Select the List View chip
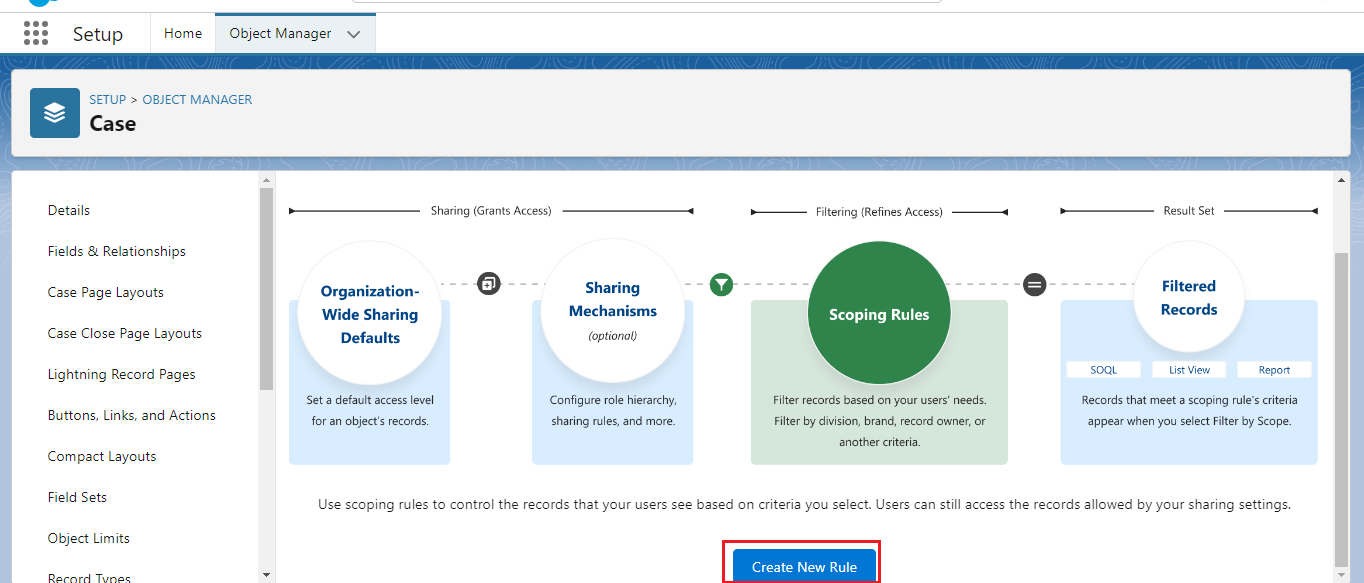1364x583 pixels. coord(1188,369)
